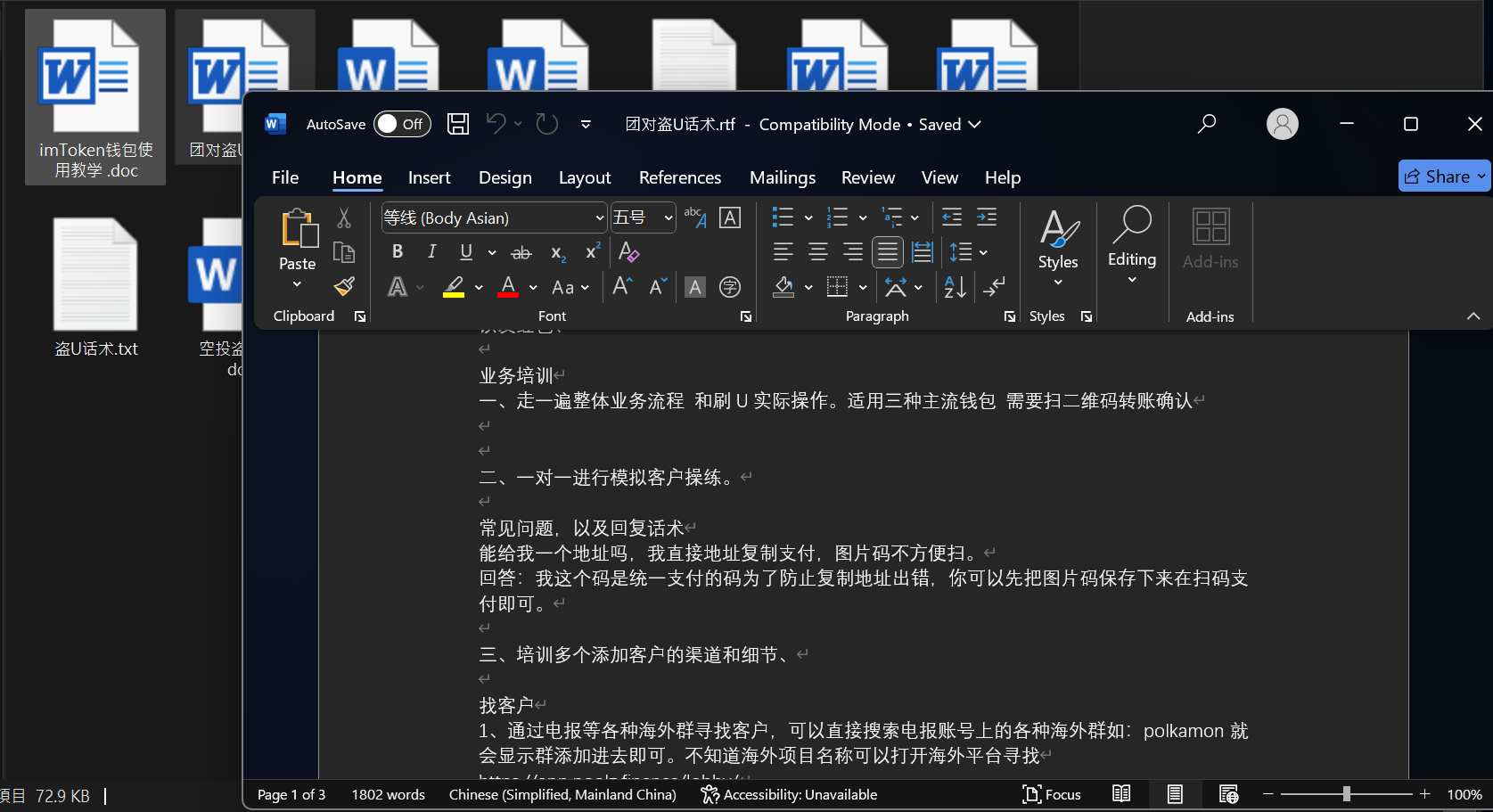Image resolution: width=1493 pixels, height=812 pixels.
Task: Click the Sort A-Z icon
Action: coord(955,287)
